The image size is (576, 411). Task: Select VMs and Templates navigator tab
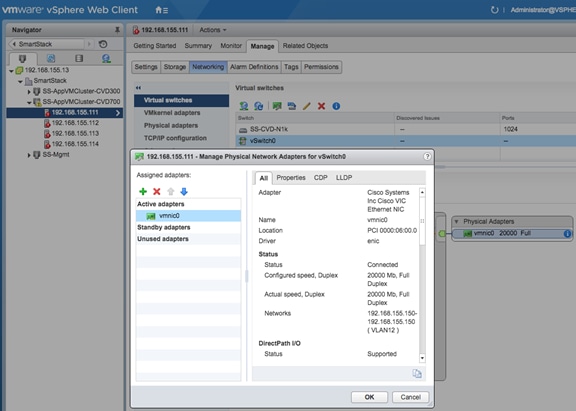coord(51,58)
